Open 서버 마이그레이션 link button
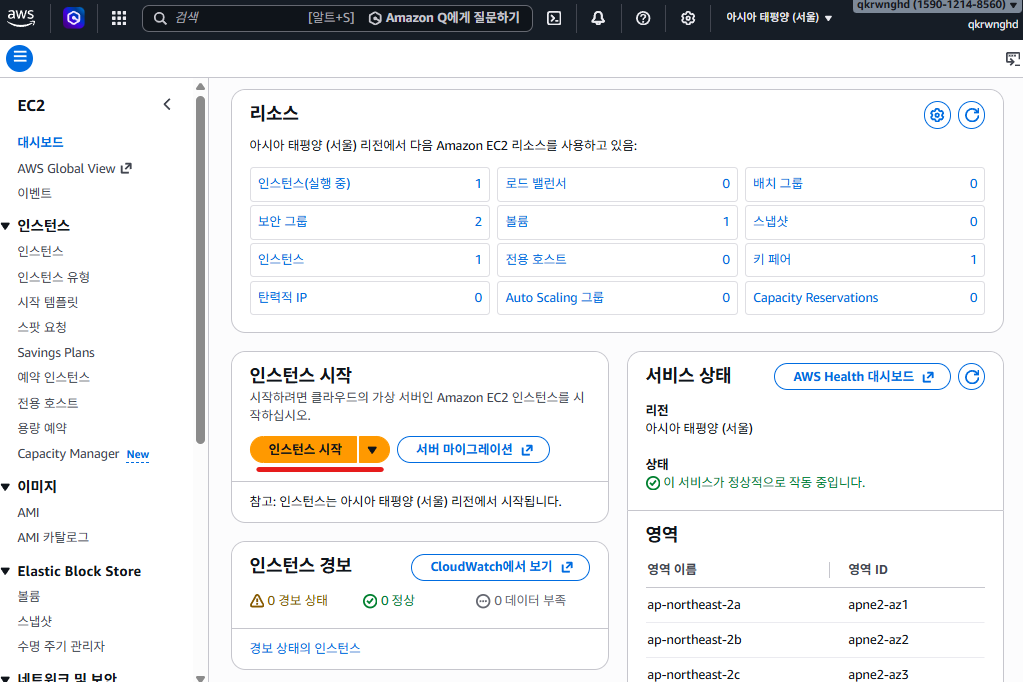The image size is (1023, 682). (x=473, y=450)
